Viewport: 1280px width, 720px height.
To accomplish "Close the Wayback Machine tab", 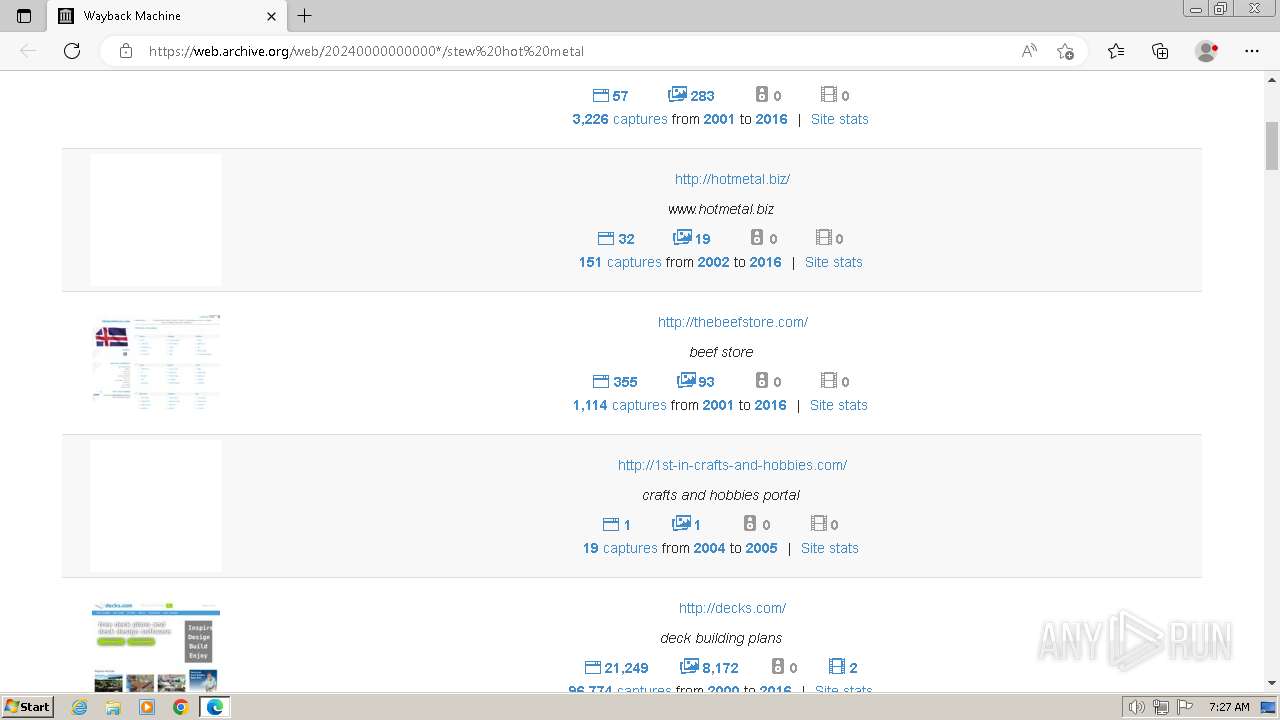I will coord(272,16).
